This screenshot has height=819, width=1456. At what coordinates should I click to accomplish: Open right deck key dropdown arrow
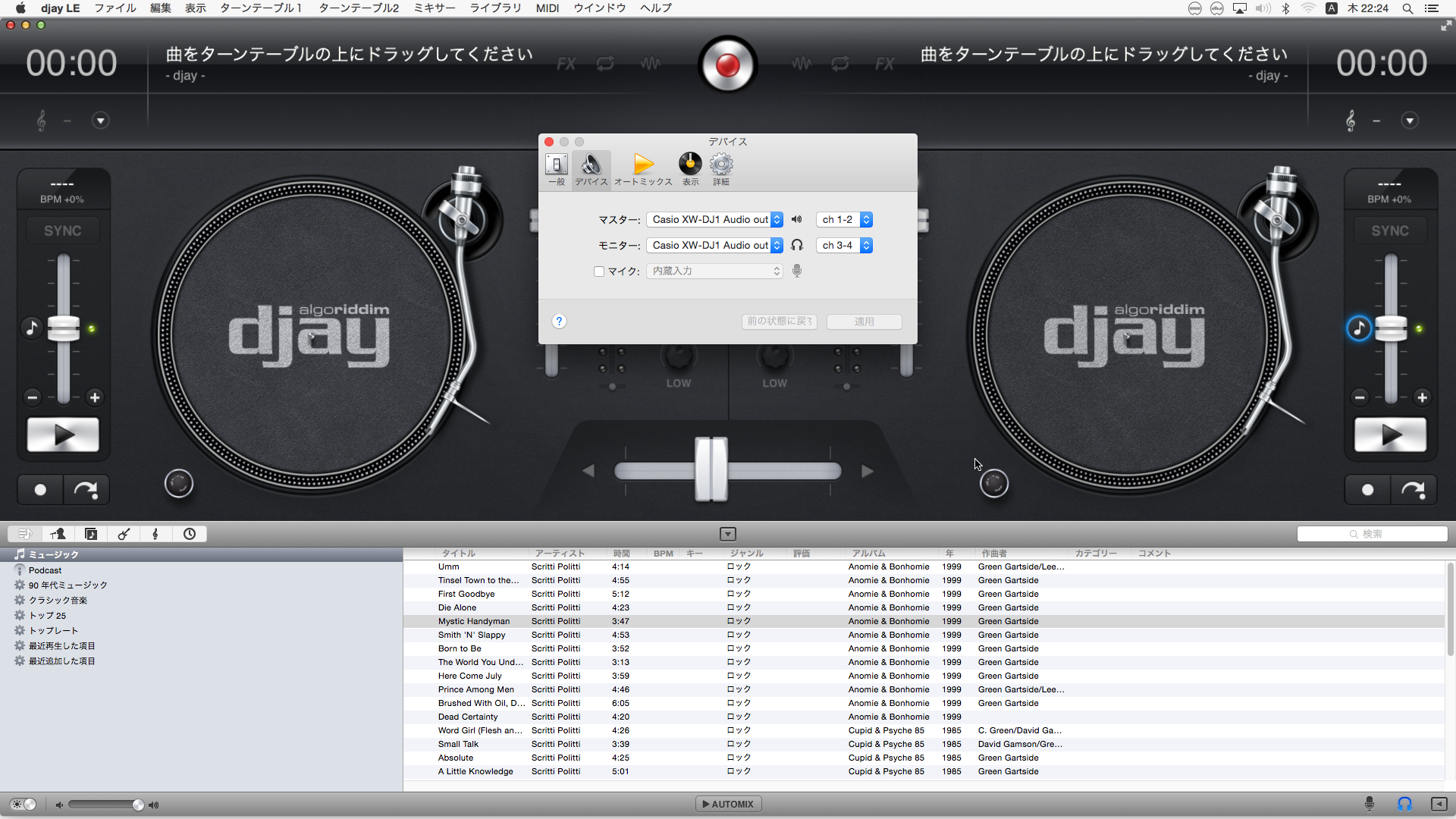pos(1410,121)
